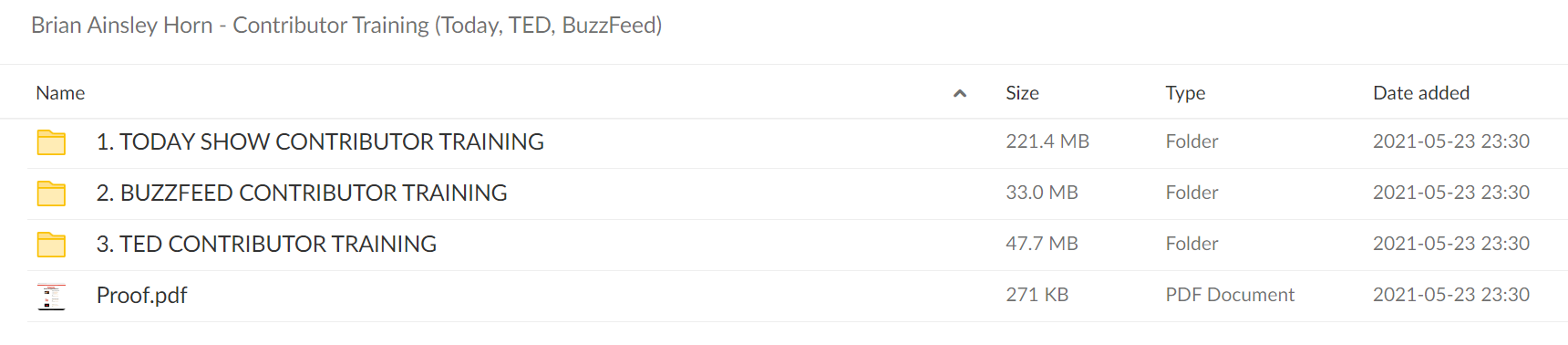The image size is (1568, 345).
Task: Sort by Type column header
Action: 1185,93
